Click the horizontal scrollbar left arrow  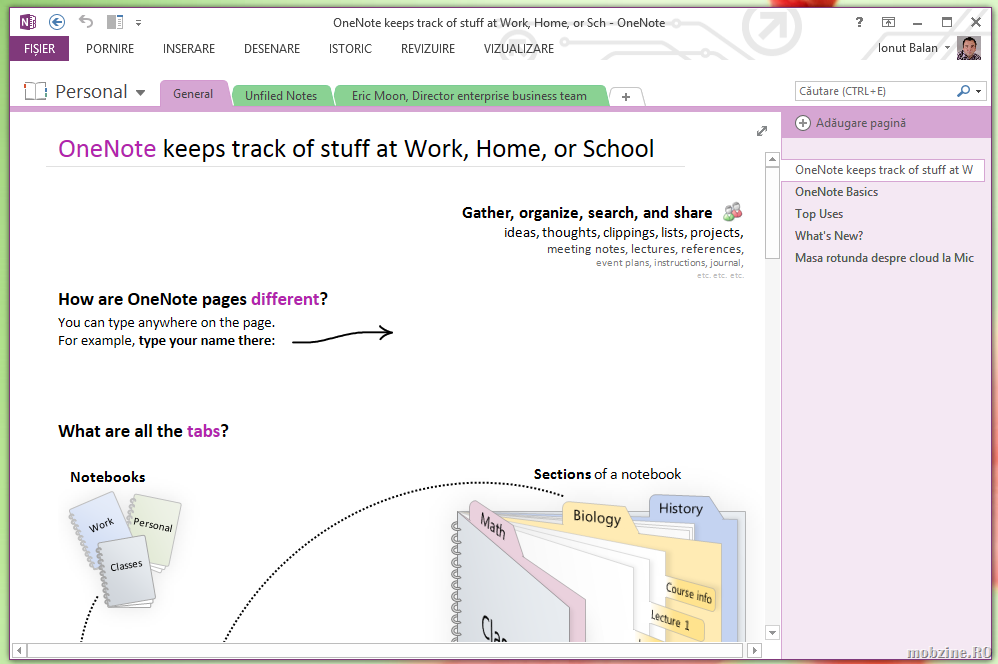pyautogui.click(x=19, y=651)
